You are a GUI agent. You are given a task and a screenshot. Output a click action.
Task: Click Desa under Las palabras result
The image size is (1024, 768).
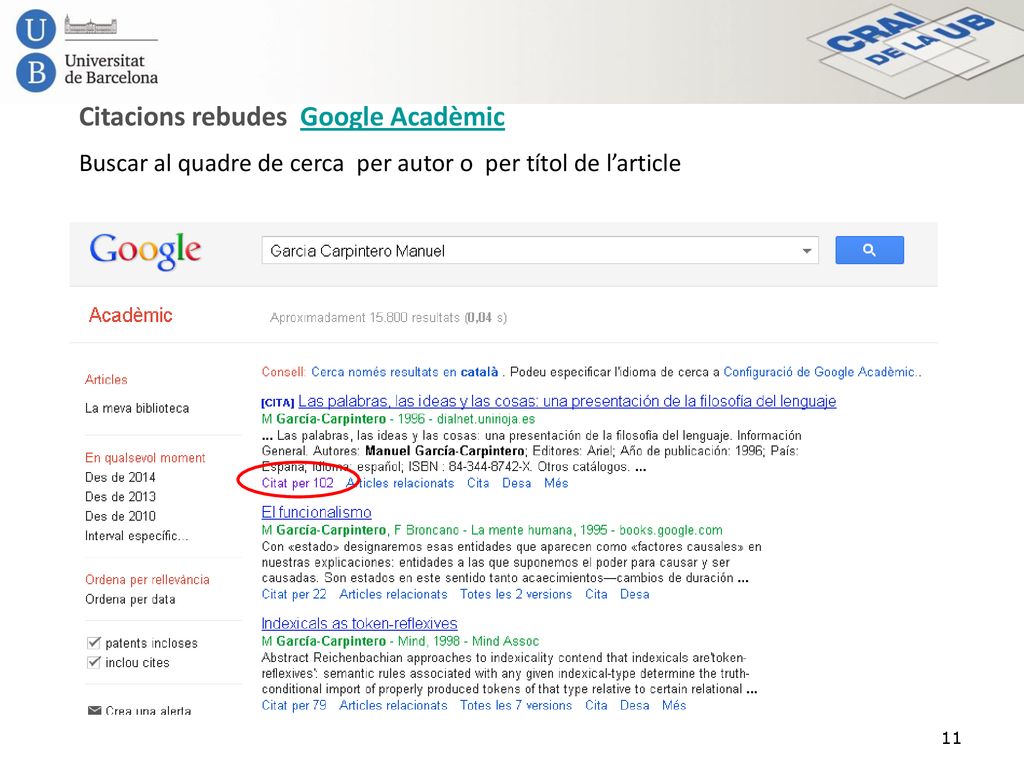tap(517, 483)
